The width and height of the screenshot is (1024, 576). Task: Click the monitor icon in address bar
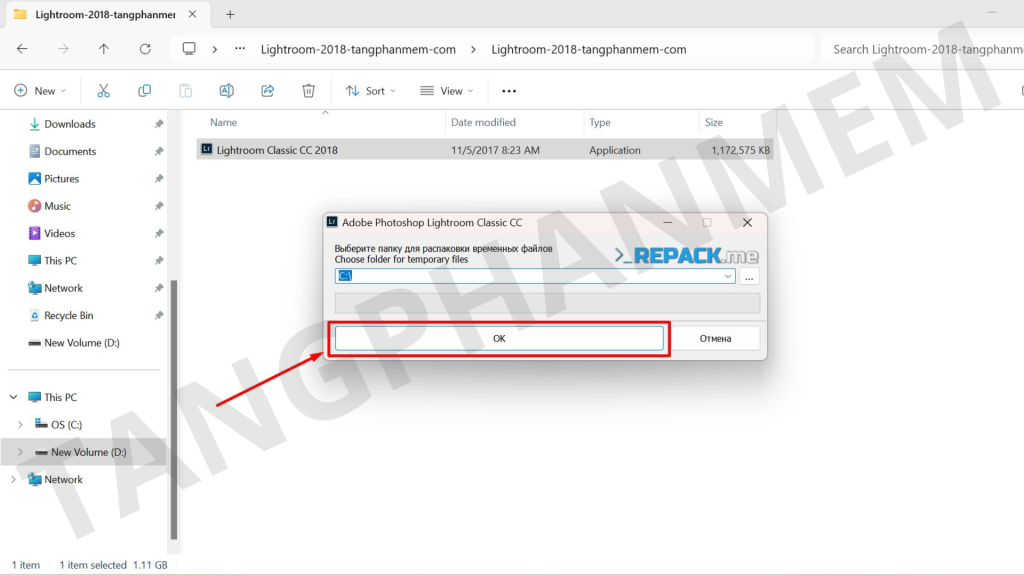[189, 49]
